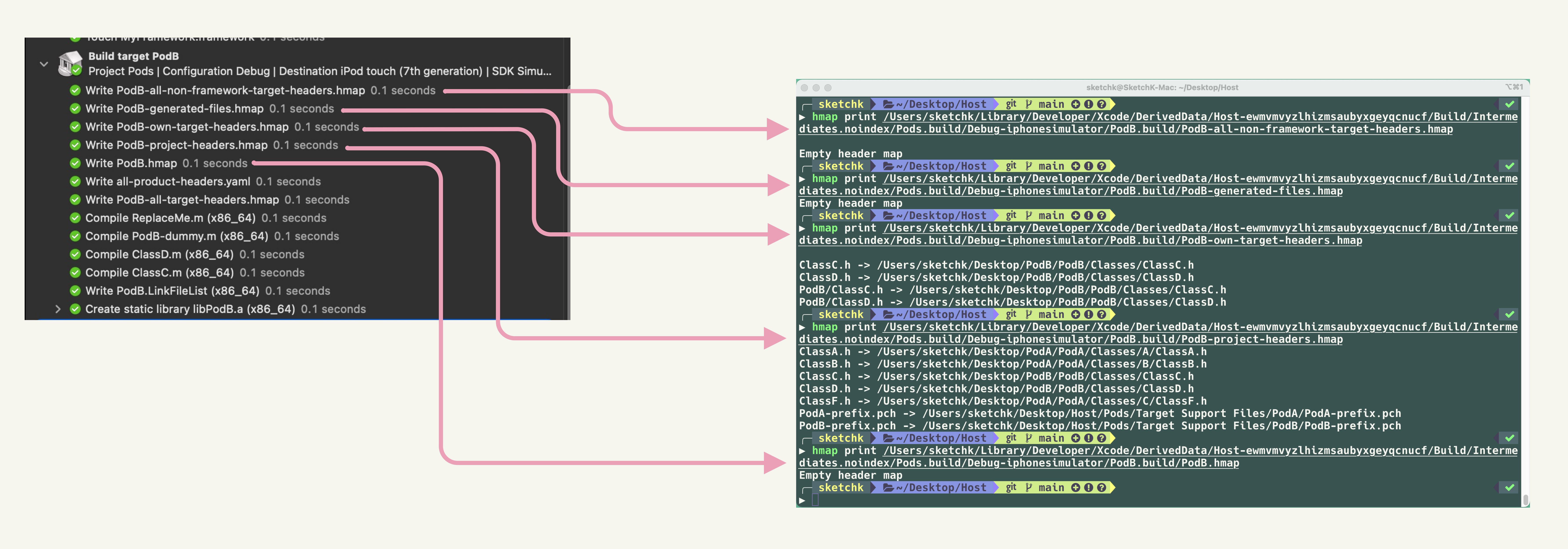Click terminal line PodA-prefix.pch mapping

[x=1100, y=414]
